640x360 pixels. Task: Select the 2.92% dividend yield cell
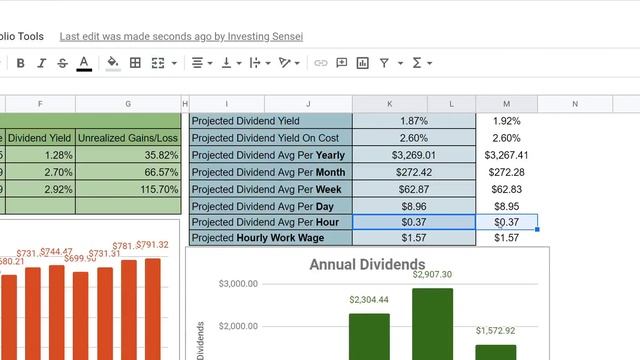pyautogui.click(x=40, y=189)
